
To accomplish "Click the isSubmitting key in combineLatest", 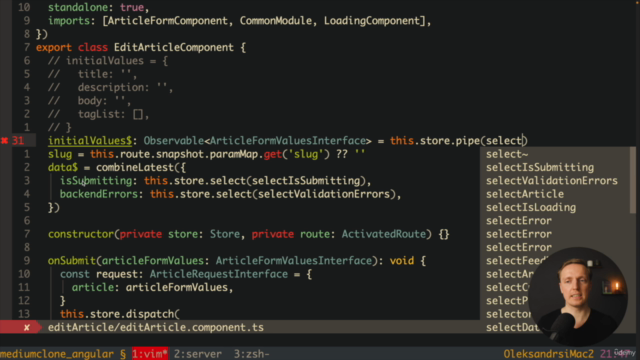I will (96, 181).
